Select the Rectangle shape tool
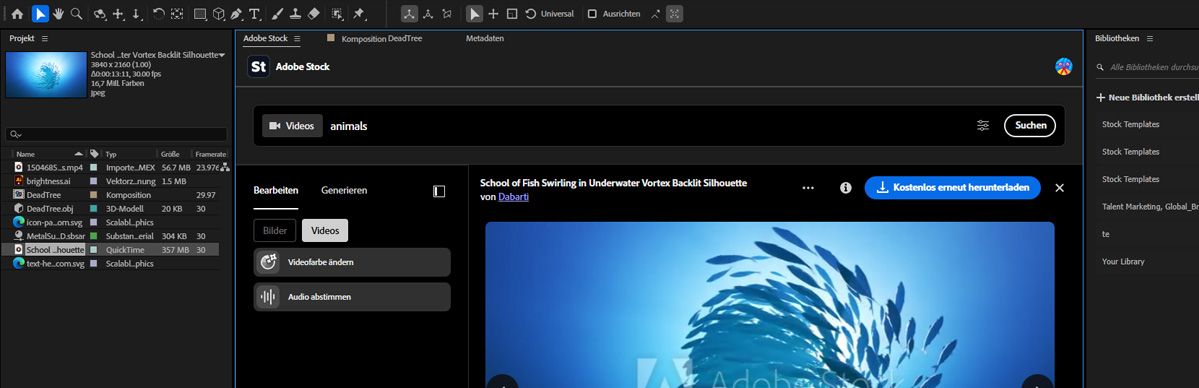Viewport: 1199px width, 388px height. [x=200, y=14]
